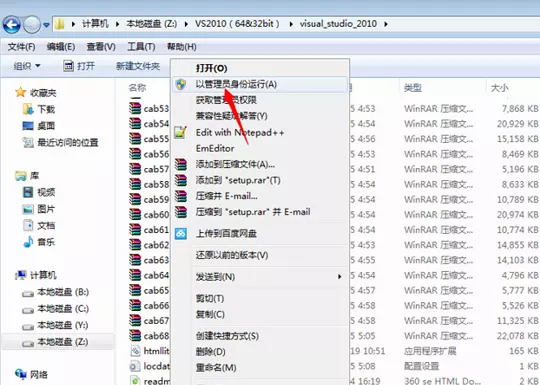
Task: Choose 复制(C) in context menu
Action: point(210,314)
